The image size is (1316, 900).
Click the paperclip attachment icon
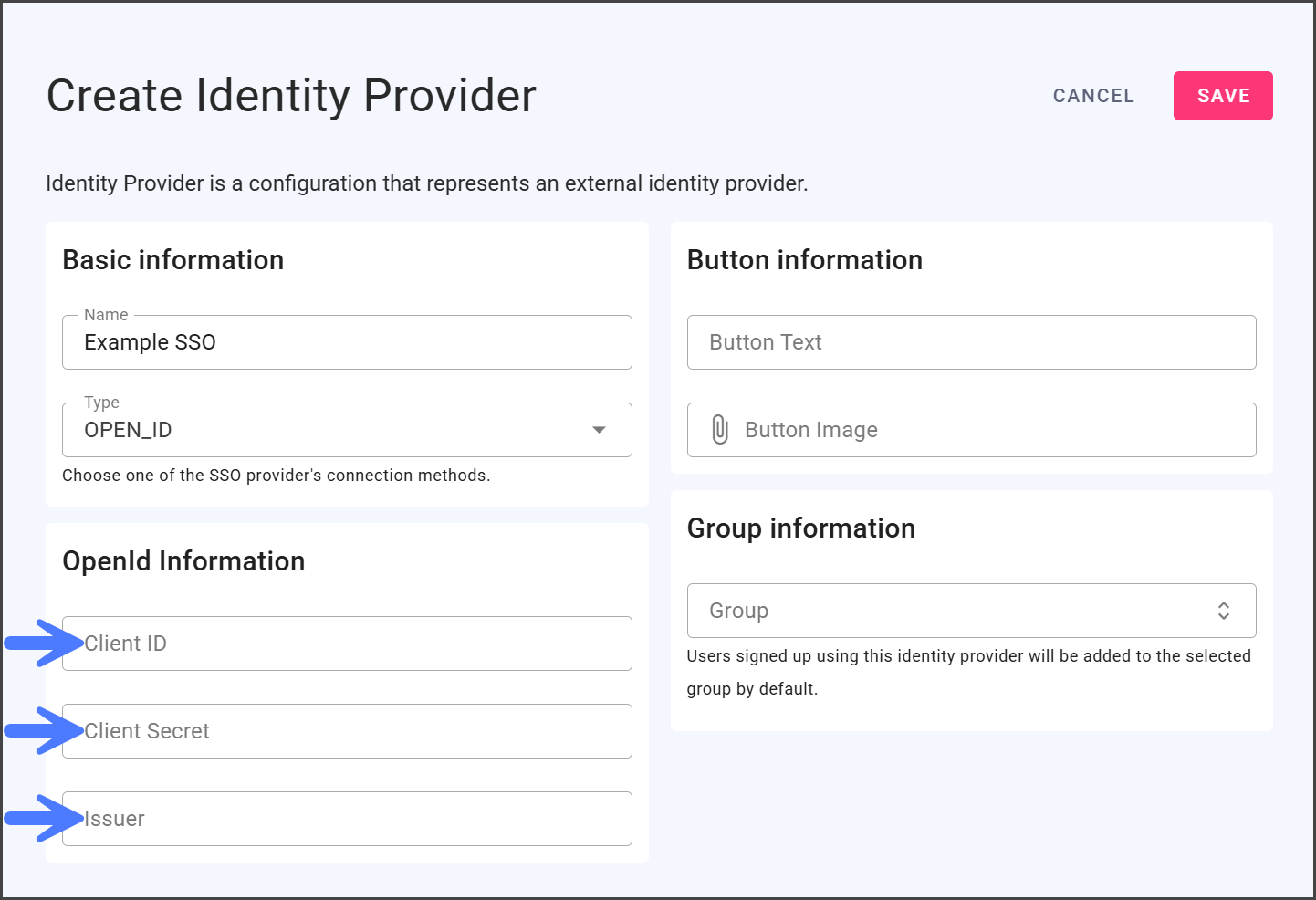719,430
